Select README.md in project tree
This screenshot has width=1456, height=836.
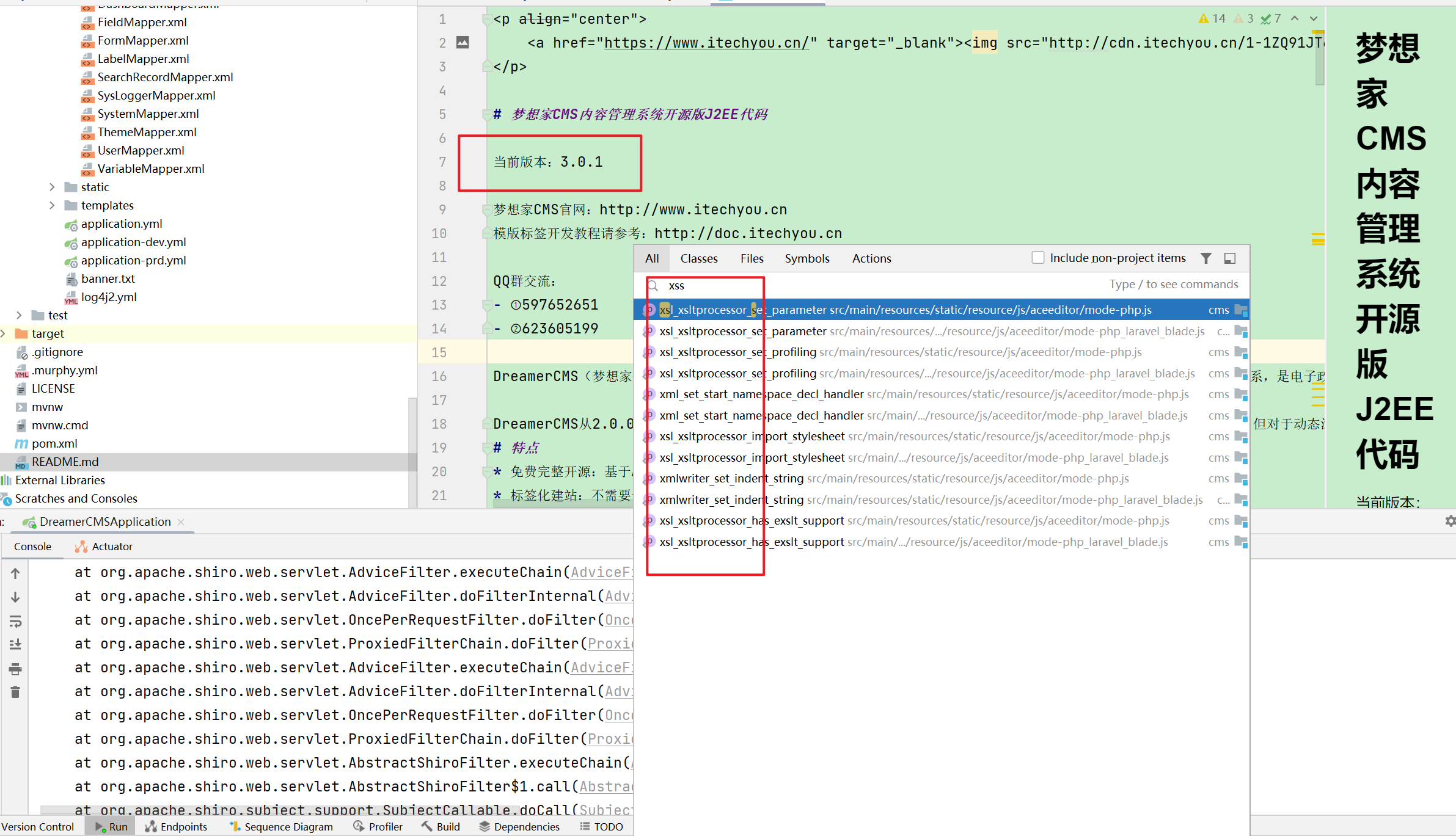click(65, 462)
